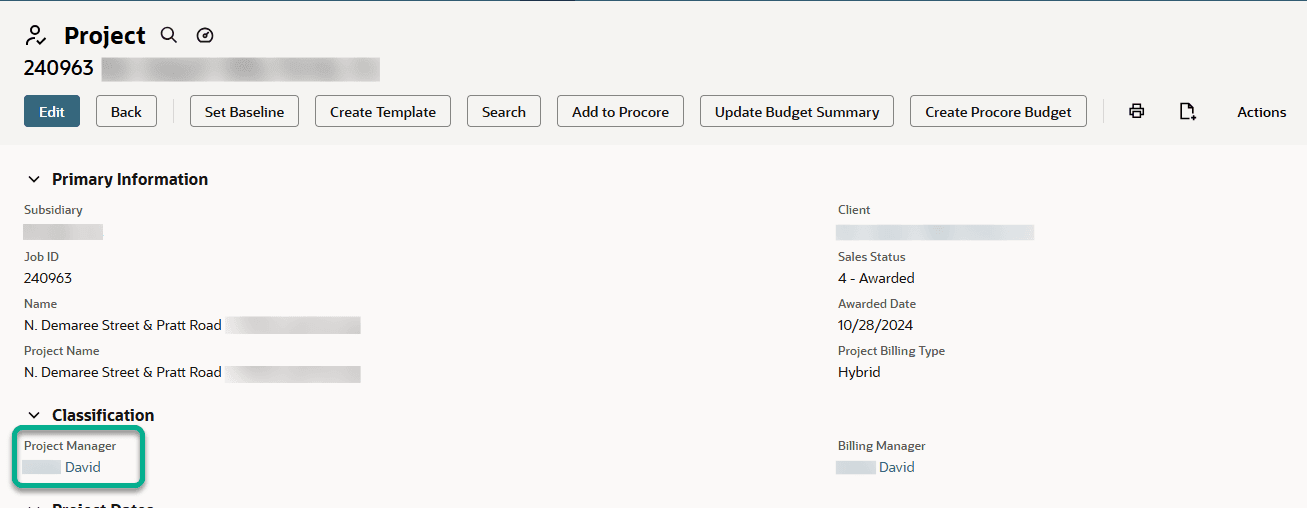Open the search magnifier next to Project
This screenshot has width=1307, height=508.
pos(169,35)
